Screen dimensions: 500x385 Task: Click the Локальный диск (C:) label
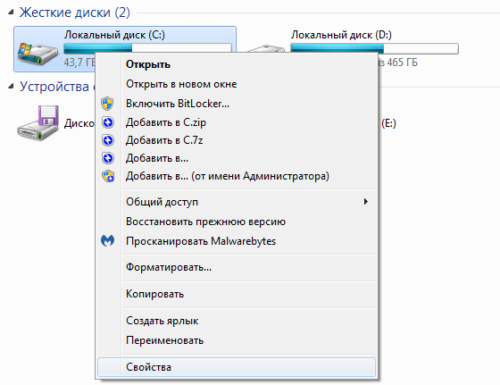coord(115,35)
